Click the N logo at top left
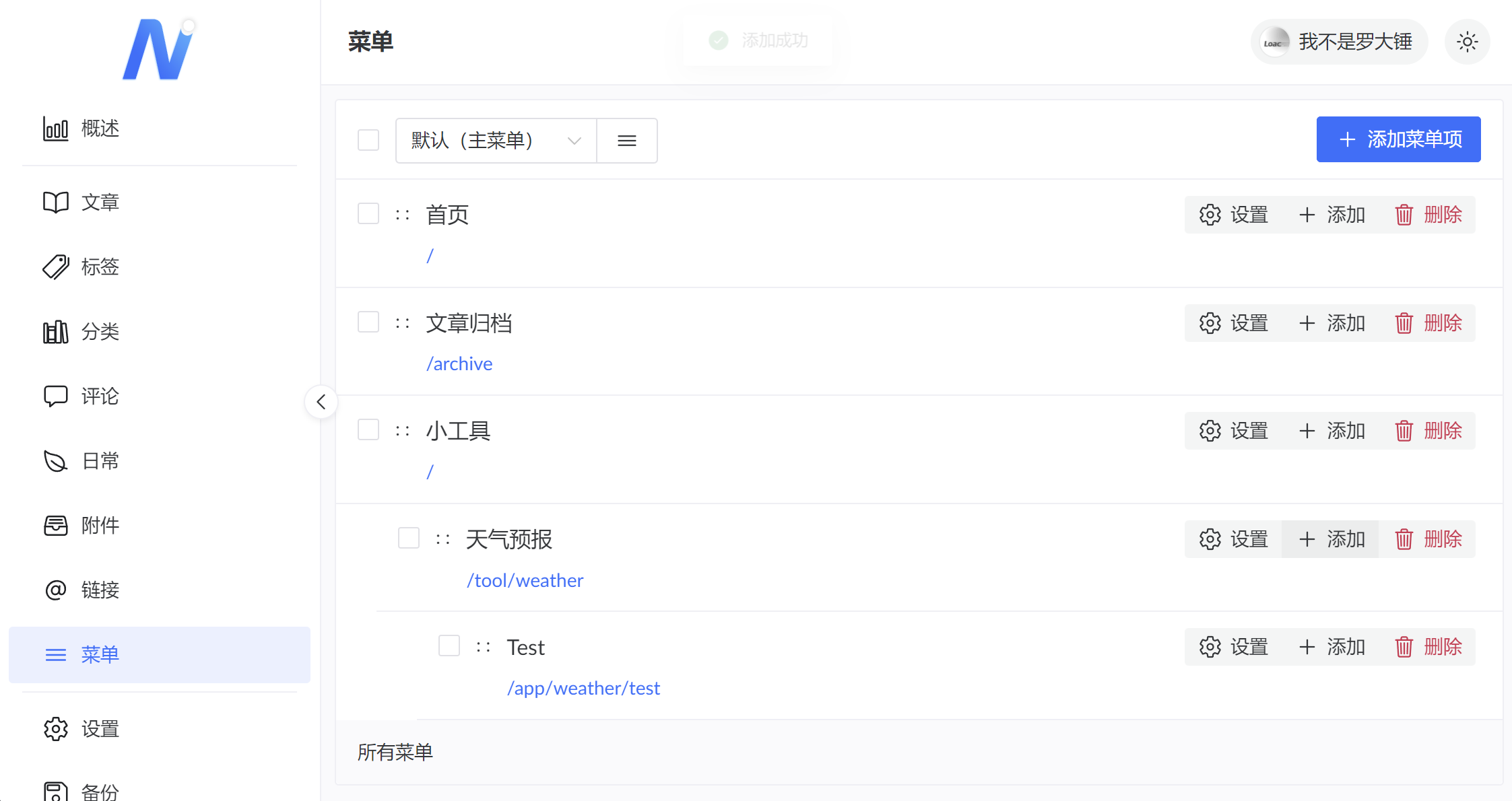The width and height of the screenshot is (1512, 801). (x=159, y=49)
